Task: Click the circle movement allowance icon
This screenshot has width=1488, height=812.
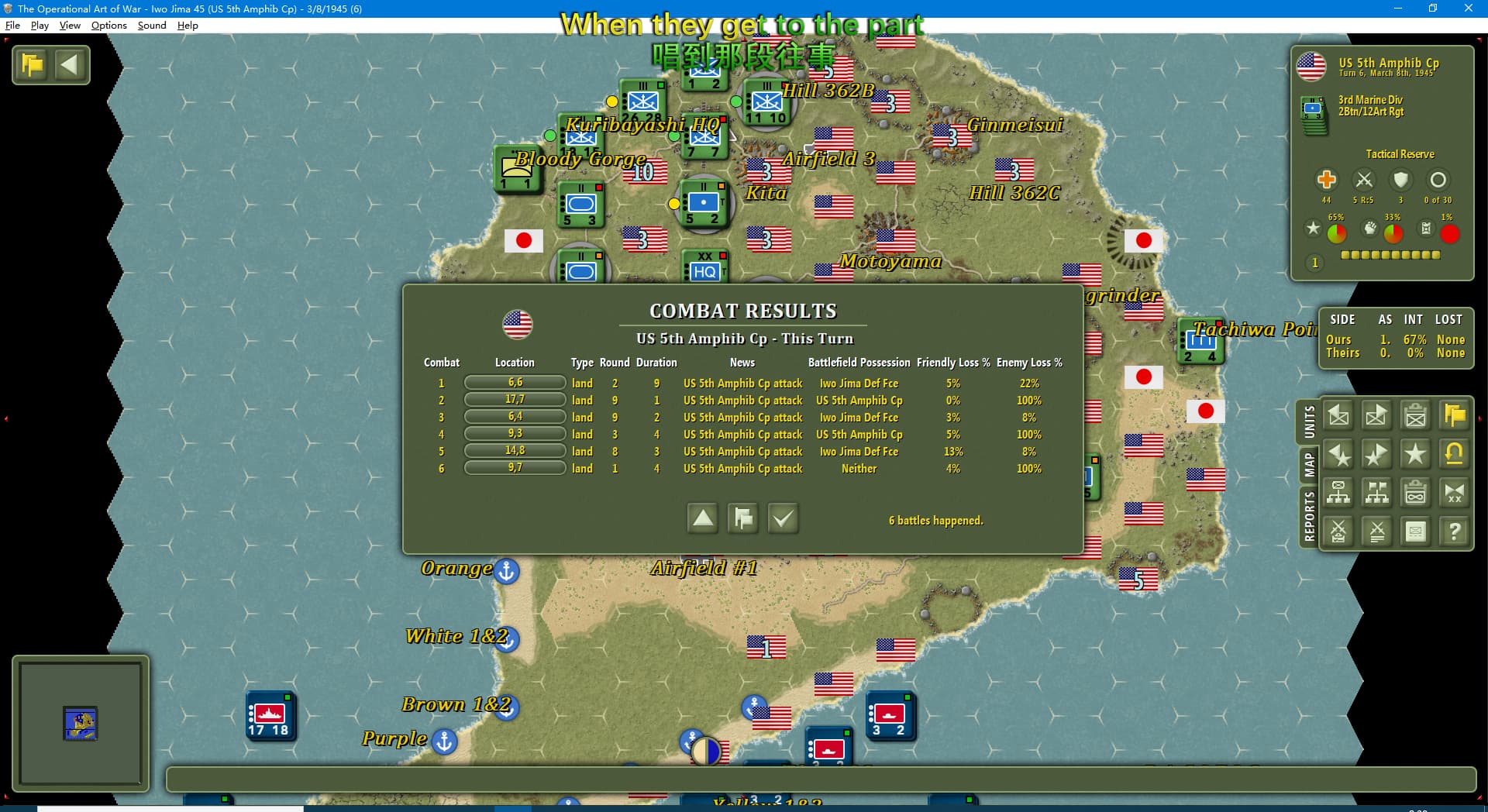Action: pos(1438,180)
